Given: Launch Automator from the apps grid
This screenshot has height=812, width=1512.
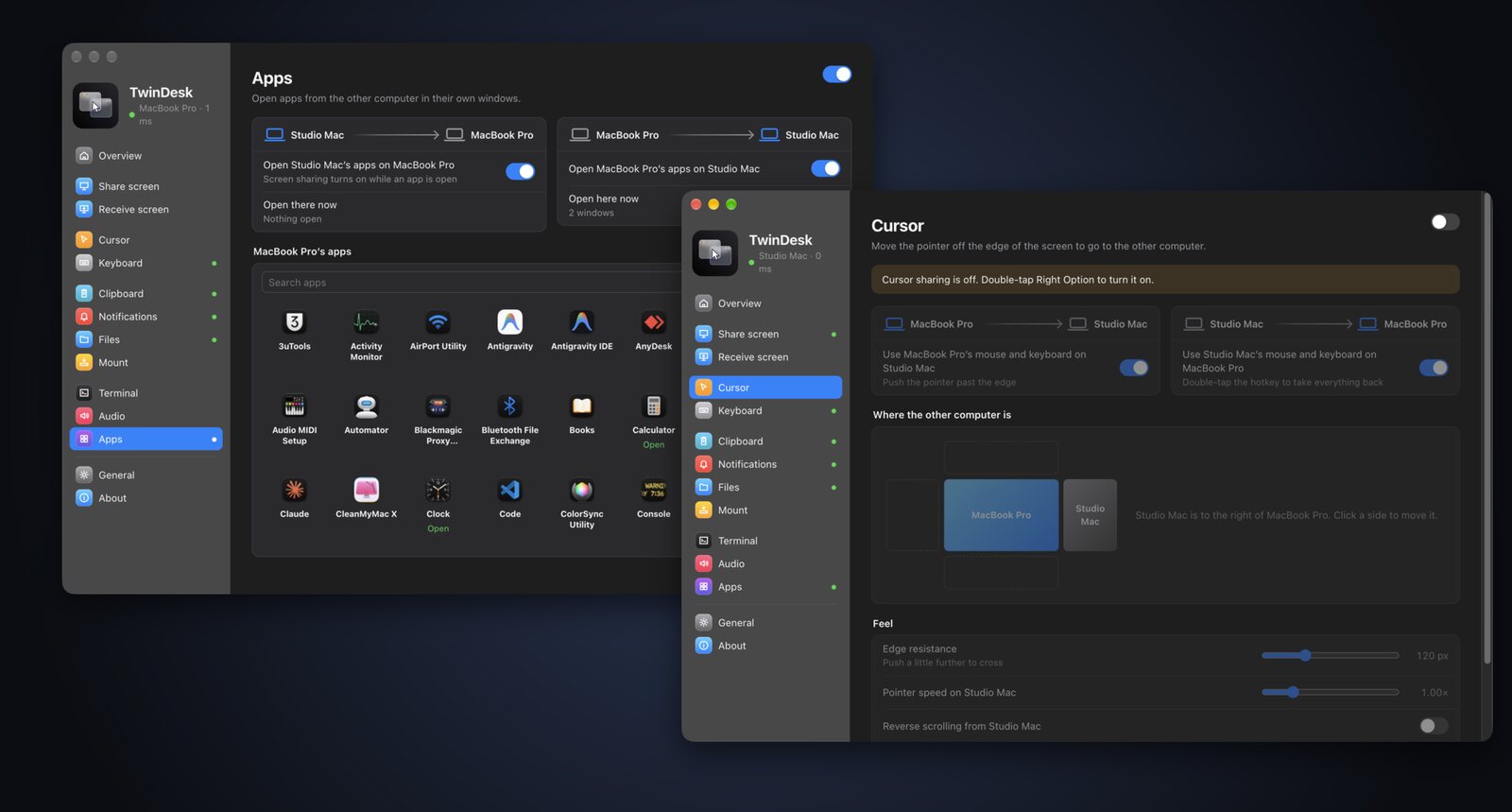Looking at the screenshot, I should click(366, 406).
